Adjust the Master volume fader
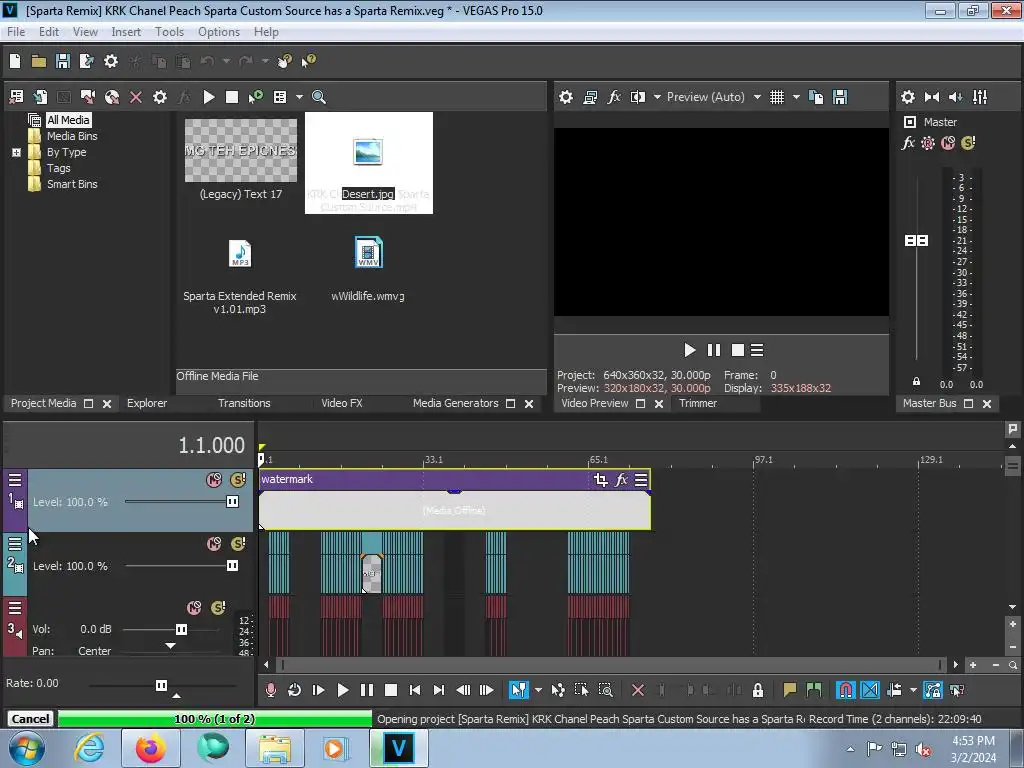The height and width of the screenshot is (768, 1024). click(916, 241)
